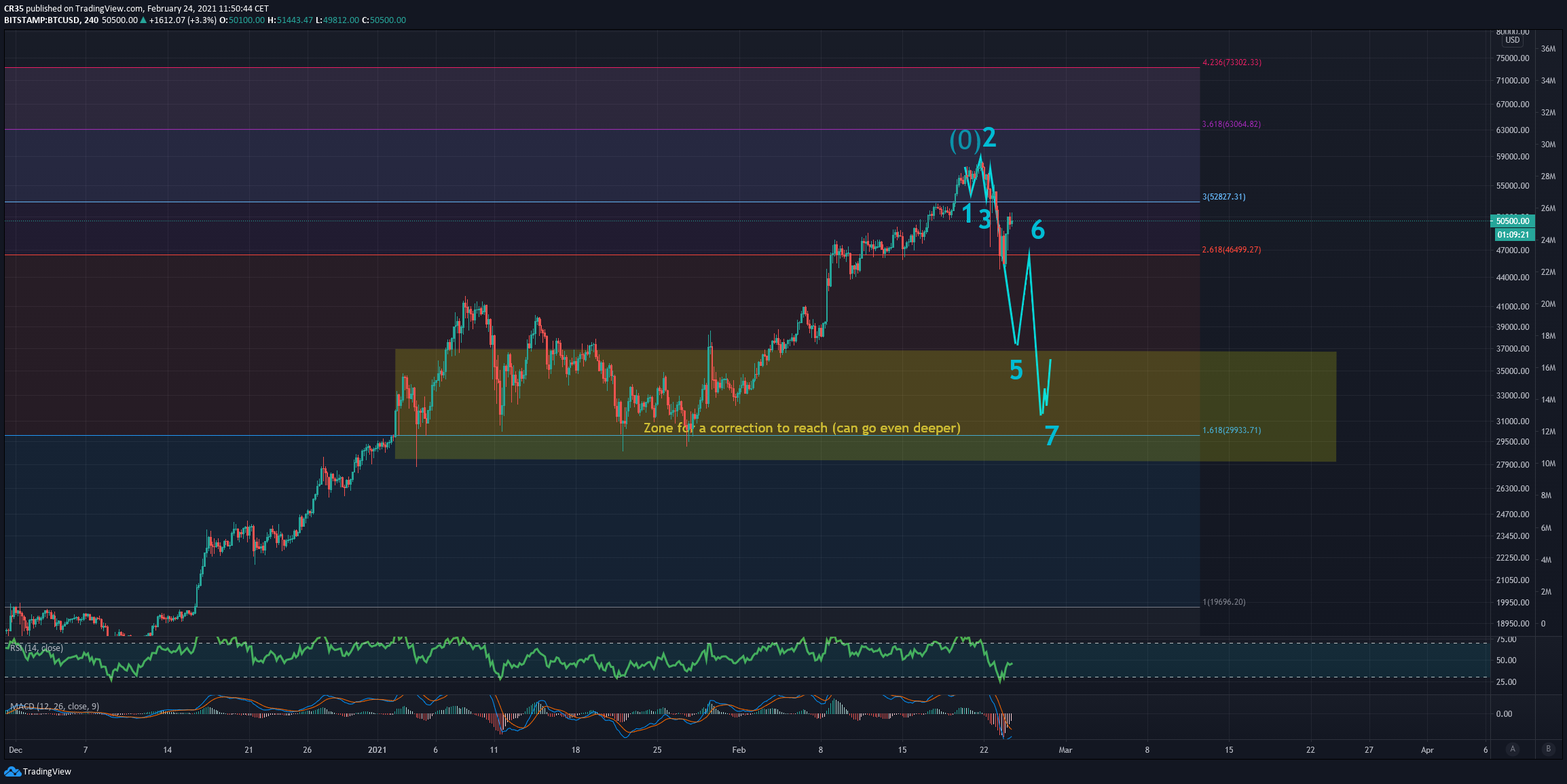Click volume axis value 10M
Screen dimensions: 1567x784
1548,464
